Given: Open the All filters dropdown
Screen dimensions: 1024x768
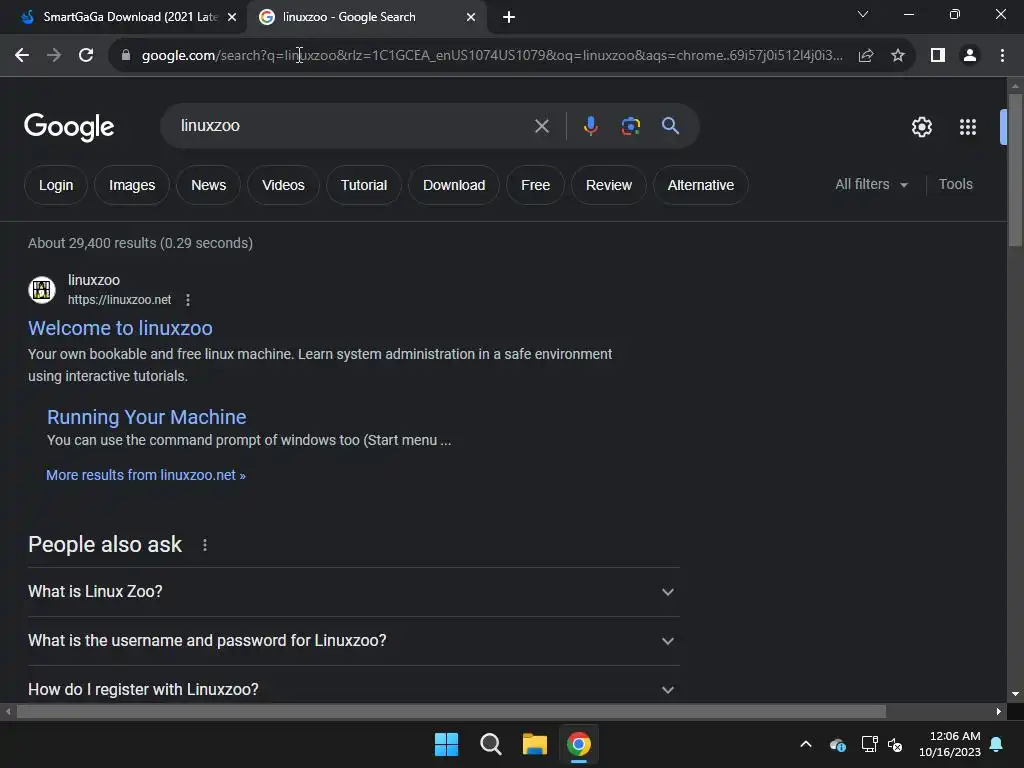Looking at the screenshot, I should click(871, 184).
